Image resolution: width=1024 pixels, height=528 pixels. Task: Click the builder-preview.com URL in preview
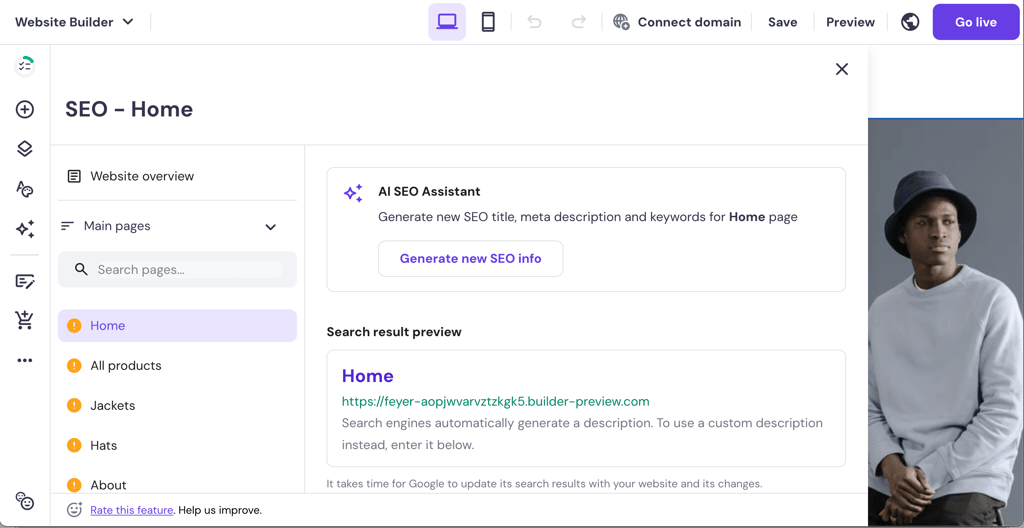496,401
